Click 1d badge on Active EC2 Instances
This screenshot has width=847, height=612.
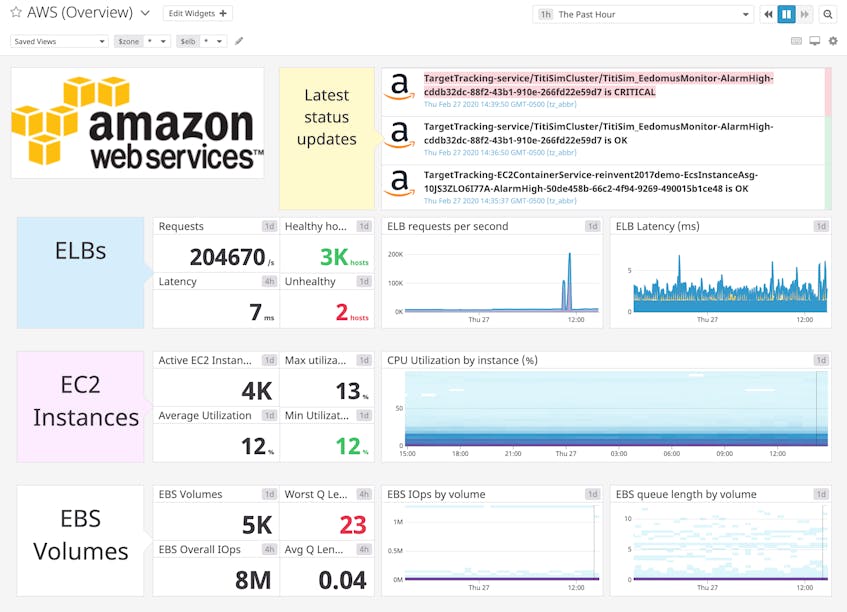pyautogui.click(x=269, y=360)
